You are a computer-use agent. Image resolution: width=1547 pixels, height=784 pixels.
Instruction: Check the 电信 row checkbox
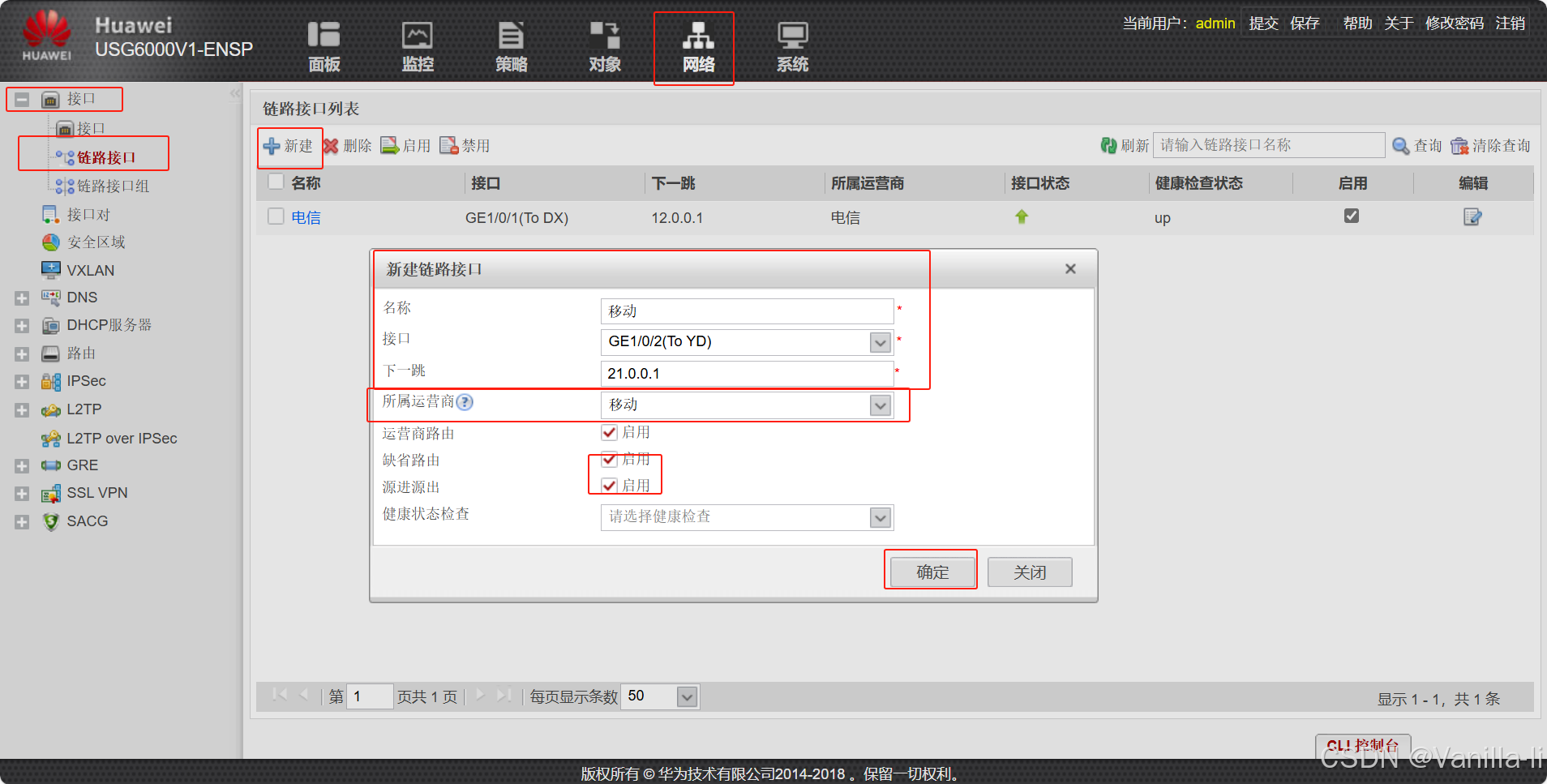point(276,216)
